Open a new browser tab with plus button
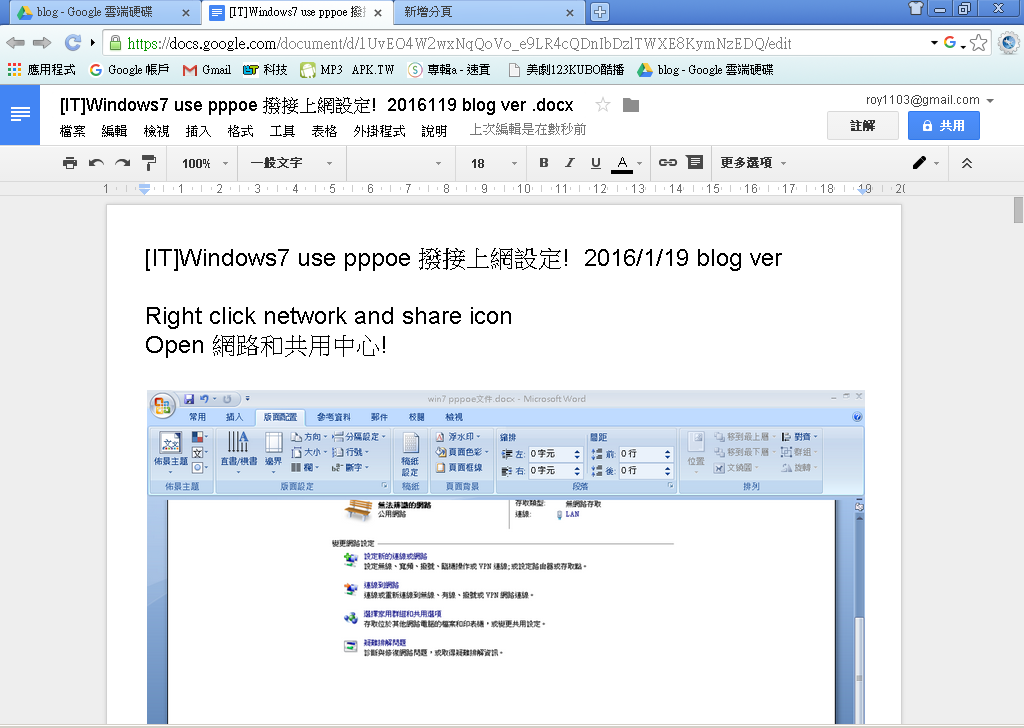 (600, 12)
